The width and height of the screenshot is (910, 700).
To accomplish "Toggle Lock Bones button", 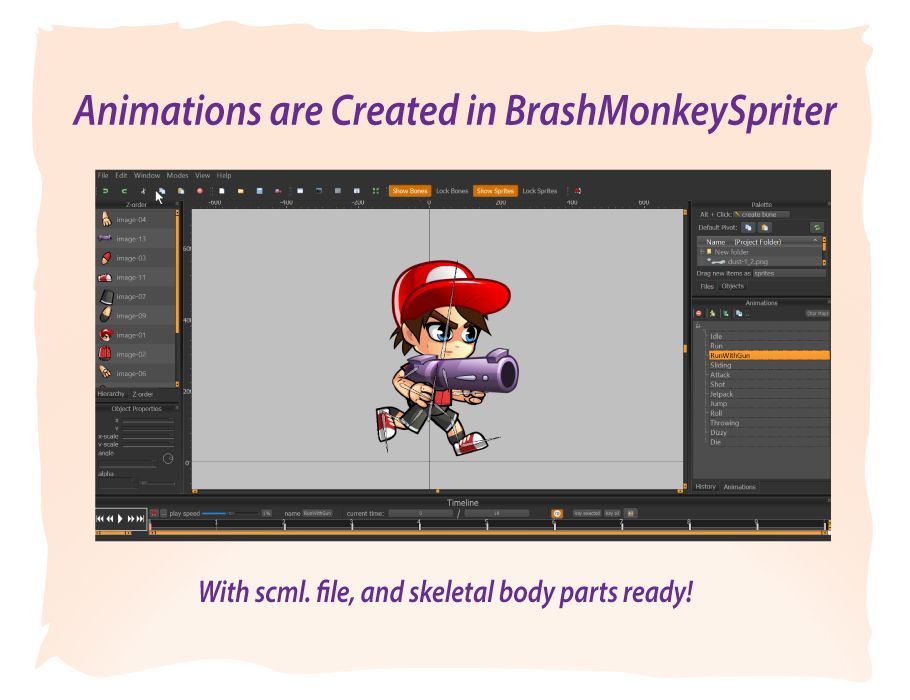I will pyautogui.click(x=452, y=191).
